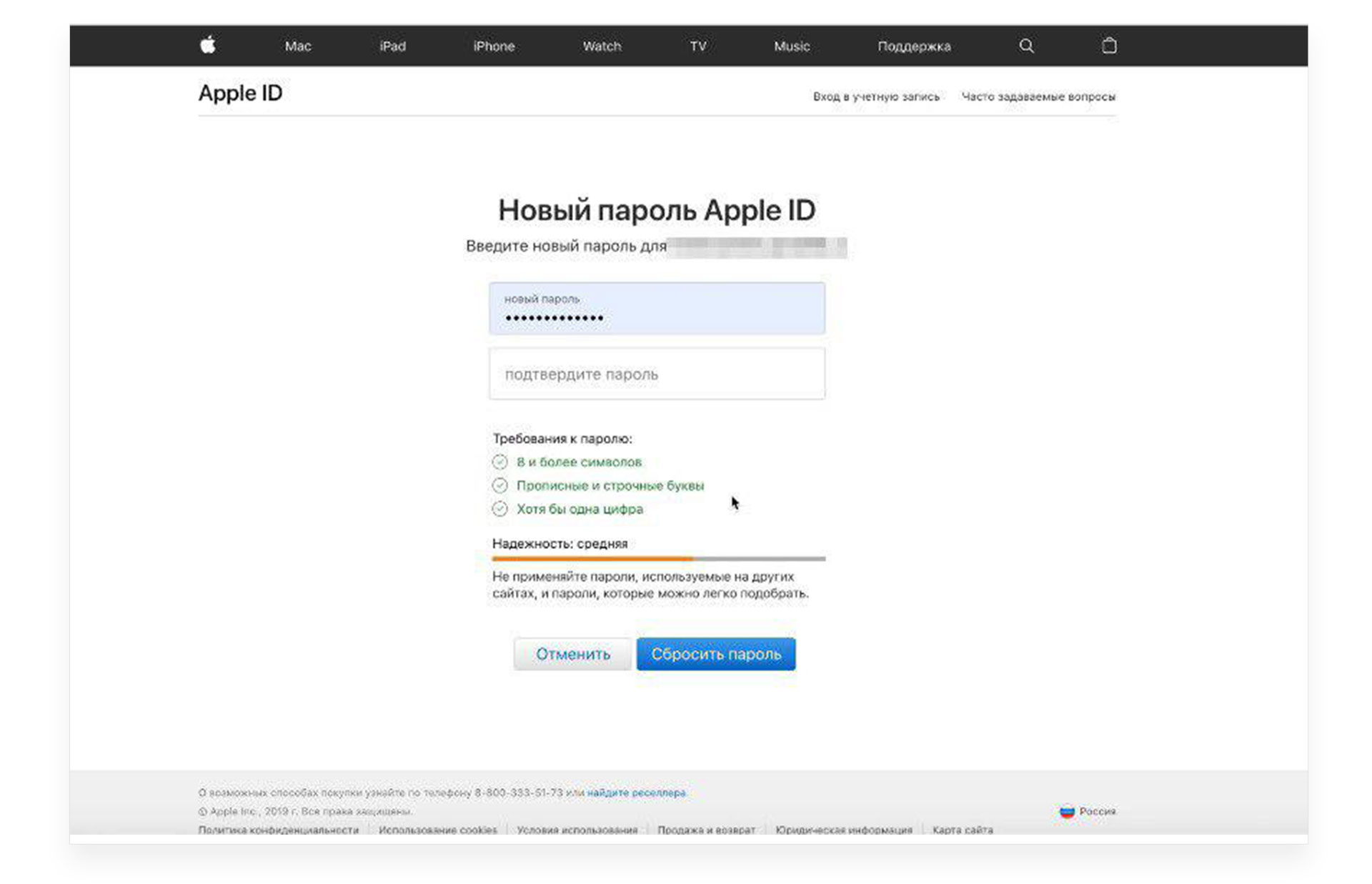1372x884 pixels.
Task: Open 'Политика конфиденциальности' footer link
Action: [279, 830]
